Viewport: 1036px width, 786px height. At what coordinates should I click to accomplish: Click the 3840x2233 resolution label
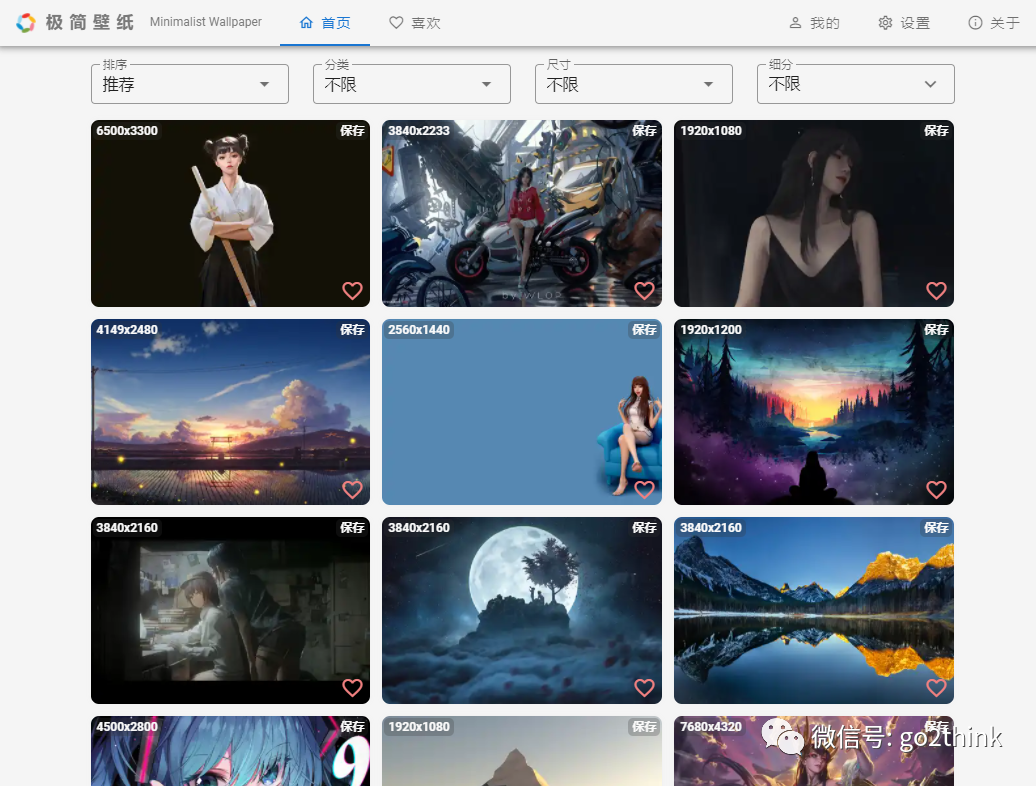419,131
